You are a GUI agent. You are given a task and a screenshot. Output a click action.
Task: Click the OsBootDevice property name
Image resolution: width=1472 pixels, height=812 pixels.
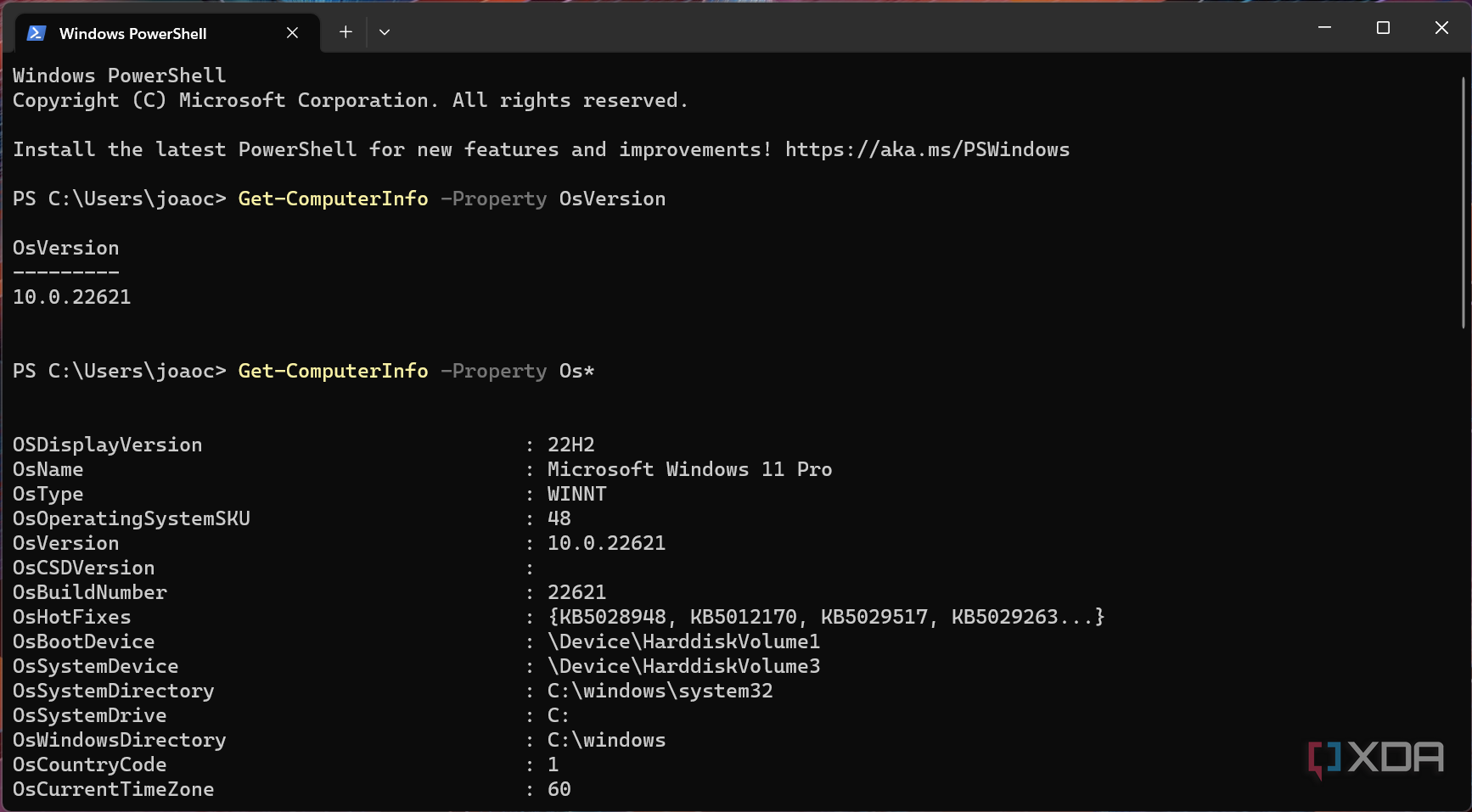click(x=84, y=641)
